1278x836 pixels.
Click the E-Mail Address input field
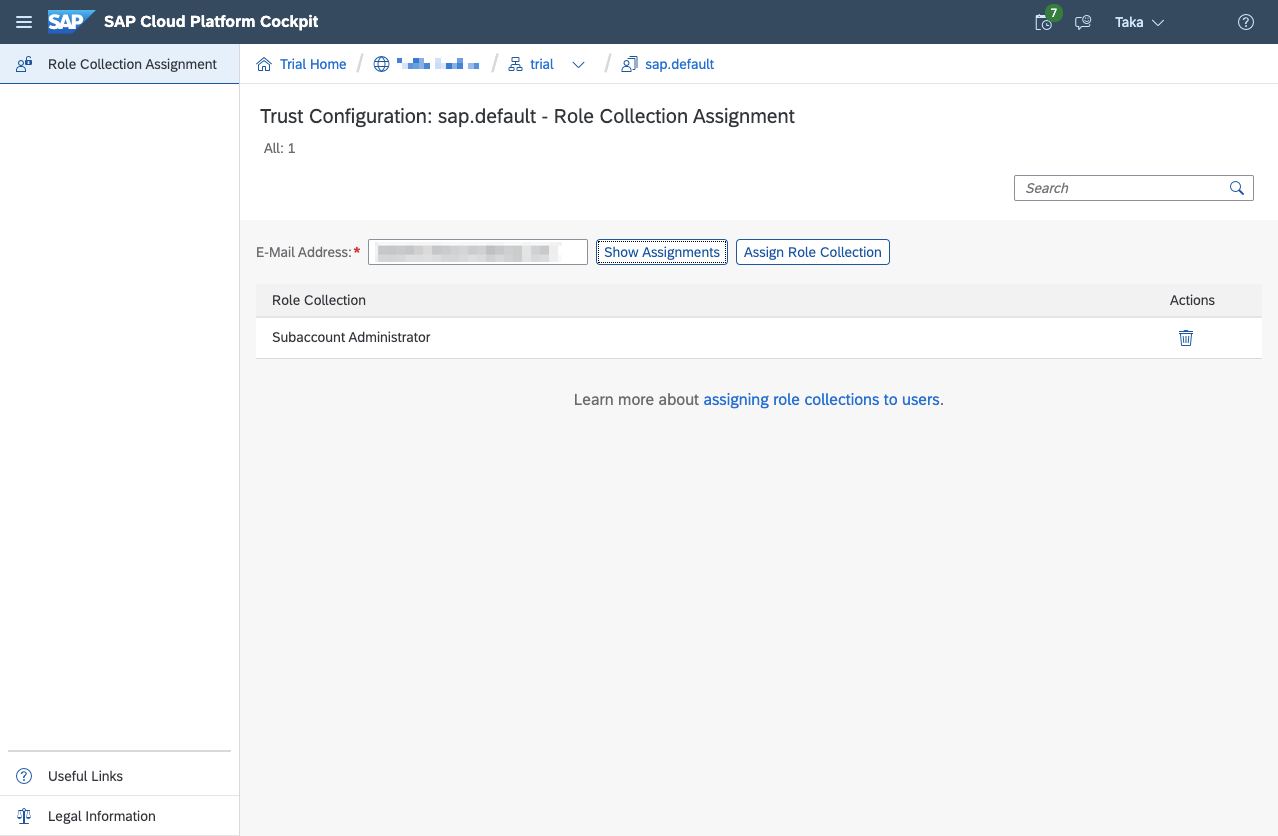(x=477, y=252)
